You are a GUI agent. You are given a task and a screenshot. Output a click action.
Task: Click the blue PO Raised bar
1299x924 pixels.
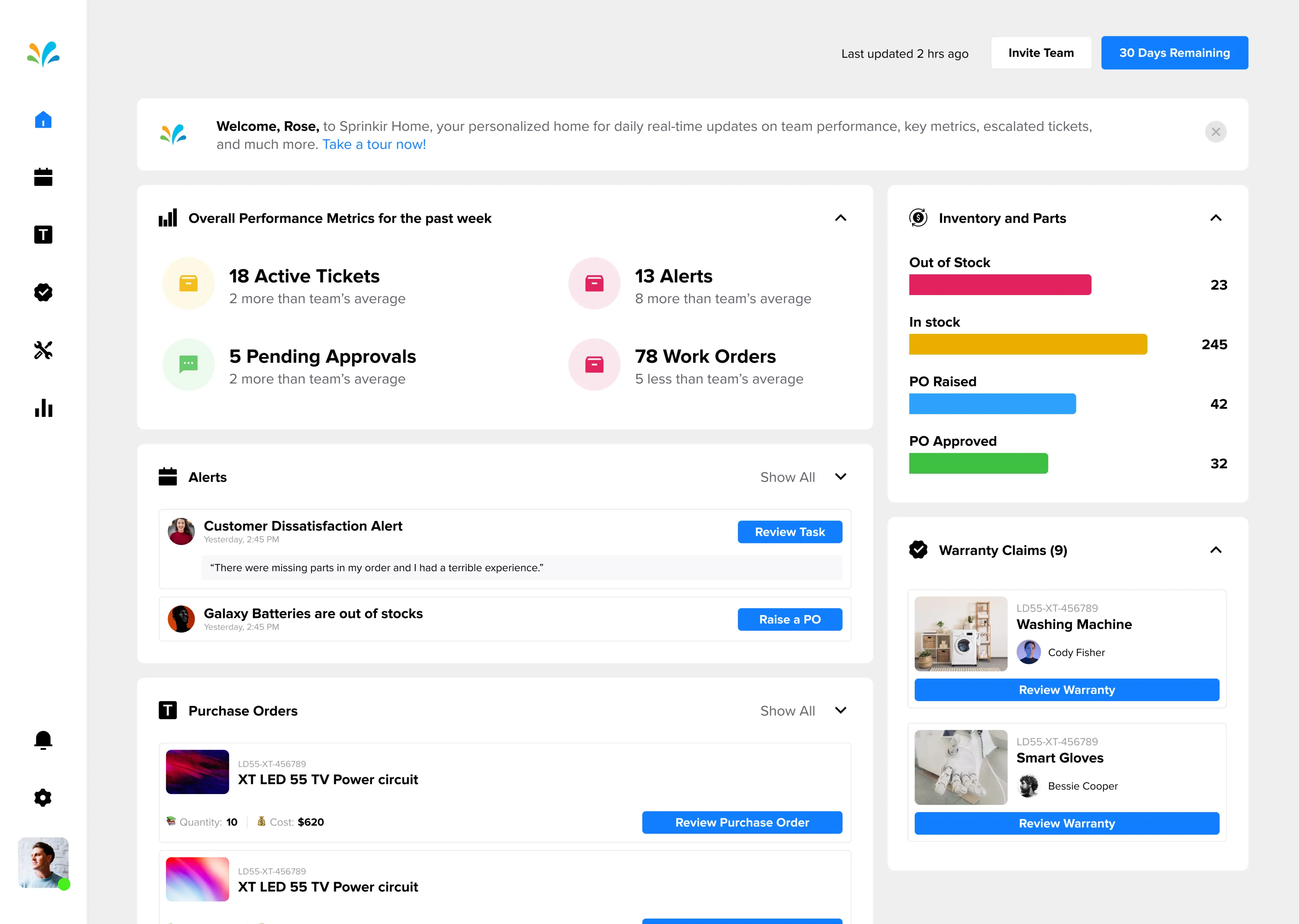coord(993,404)
